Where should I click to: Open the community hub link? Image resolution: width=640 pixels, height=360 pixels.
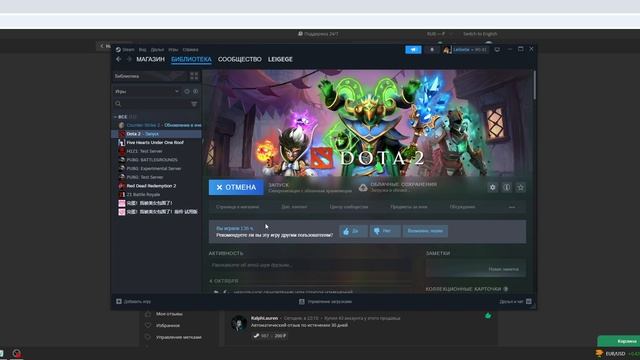click(349, 207)
